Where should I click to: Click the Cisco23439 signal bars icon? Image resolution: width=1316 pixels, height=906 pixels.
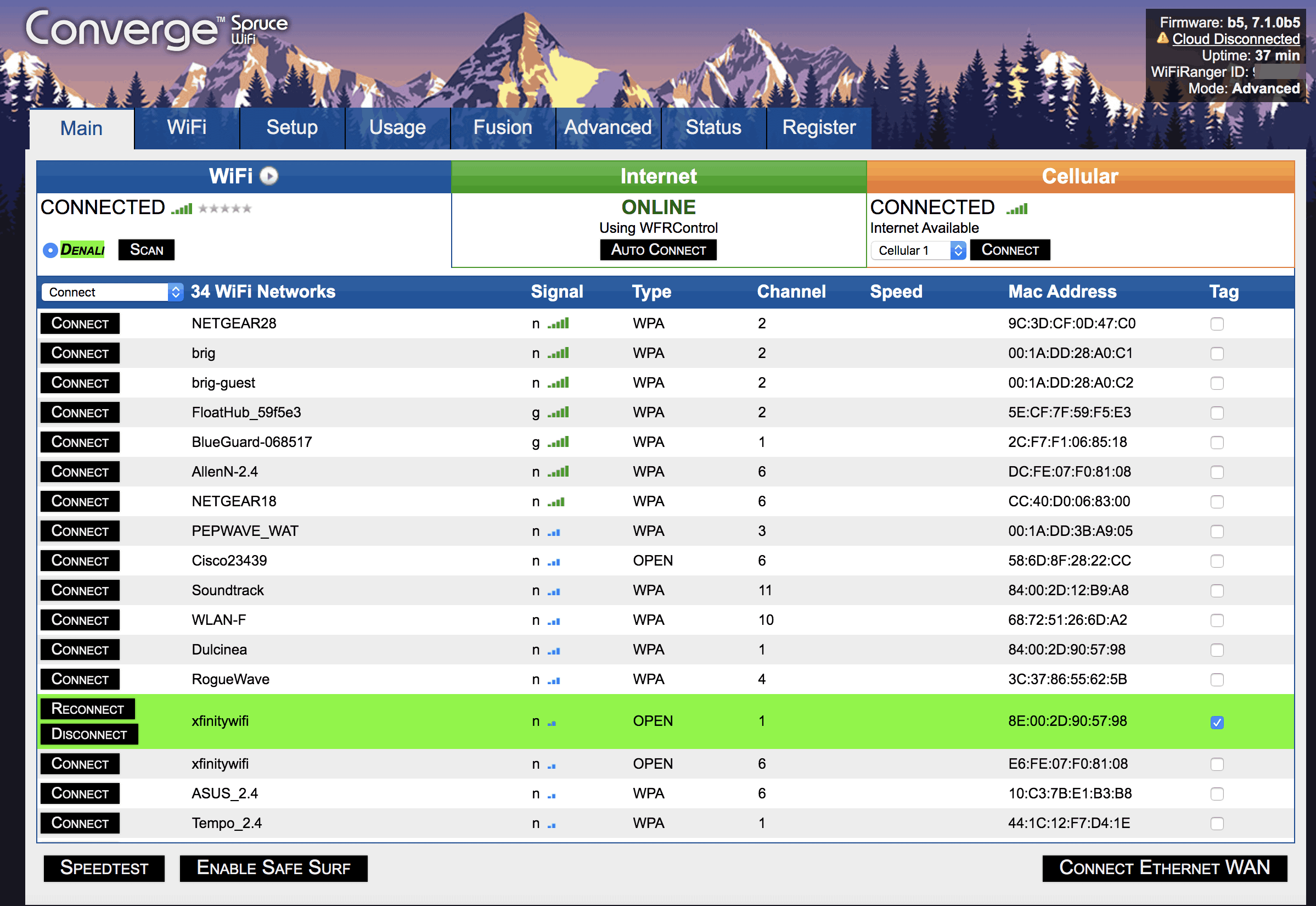click(554, 562)
